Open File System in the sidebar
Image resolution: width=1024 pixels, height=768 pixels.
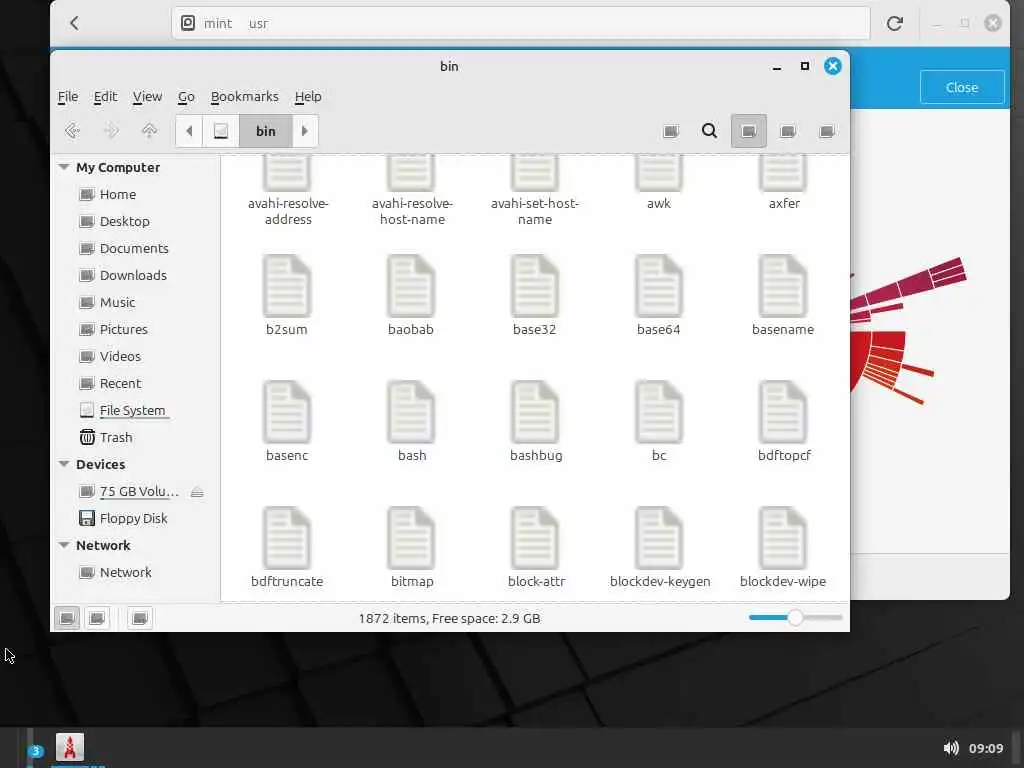(132, 410)
